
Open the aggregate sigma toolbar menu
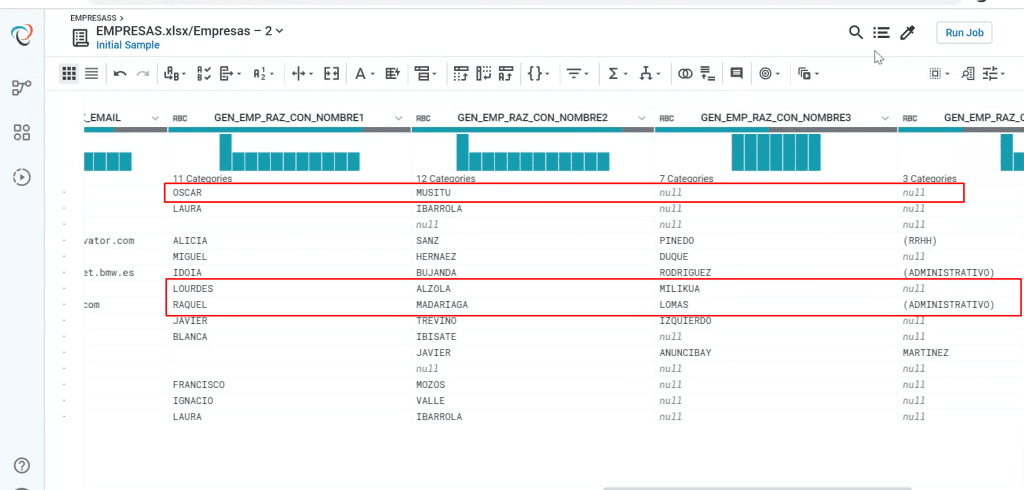(x=618, y=74)
